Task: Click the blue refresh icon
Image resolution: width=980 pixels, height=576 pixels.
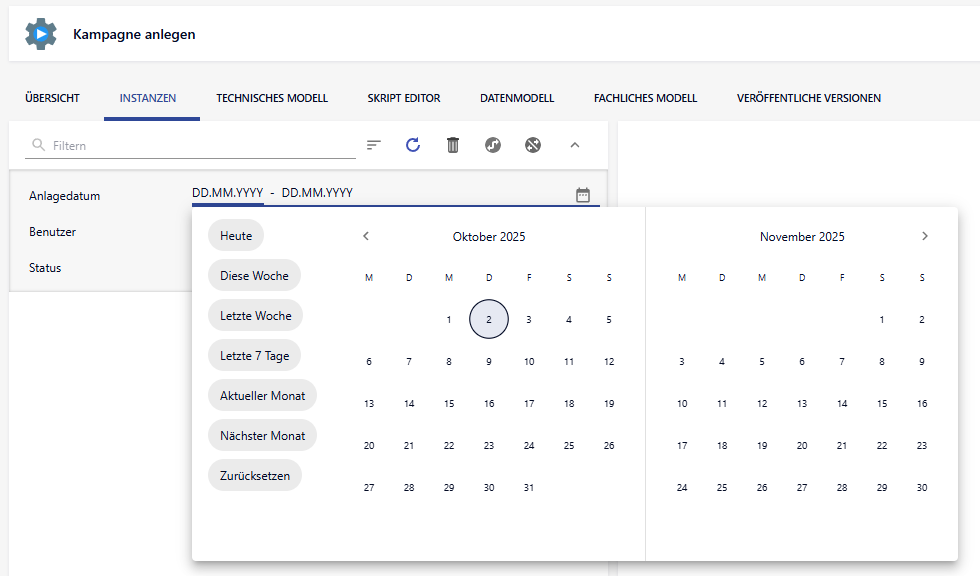Action: click(x=413, y=145)
